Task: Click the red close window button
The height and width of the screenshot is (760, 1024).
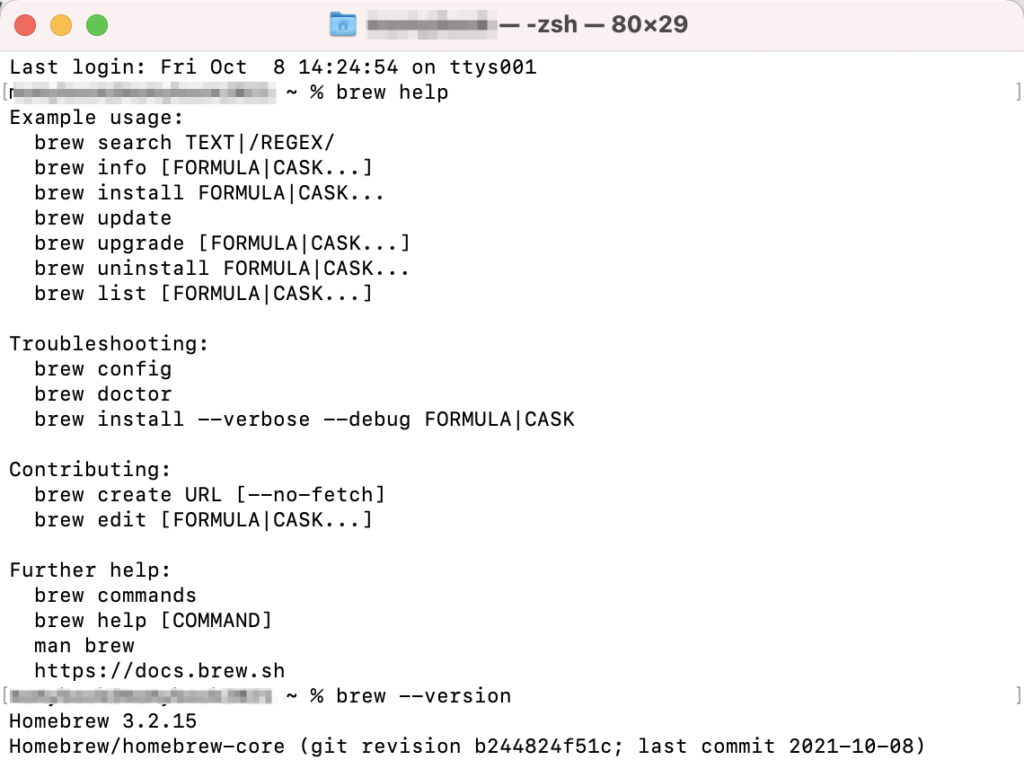Action: coord(25,25)
